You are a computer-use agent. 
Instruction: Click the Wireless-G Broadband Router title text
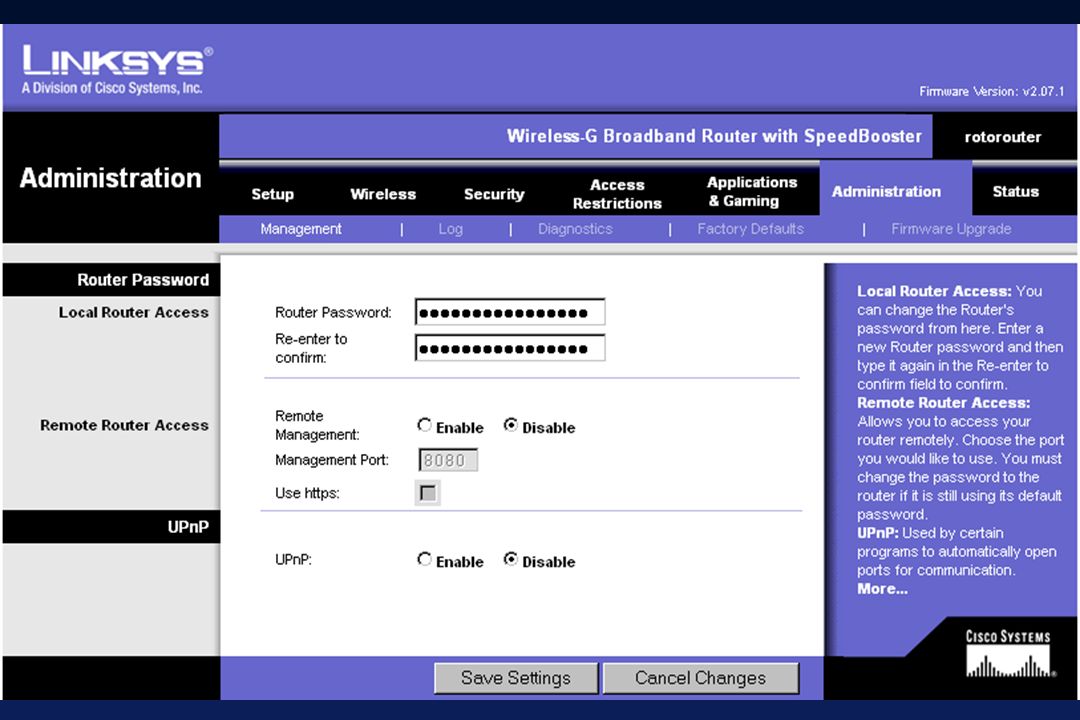714,136
